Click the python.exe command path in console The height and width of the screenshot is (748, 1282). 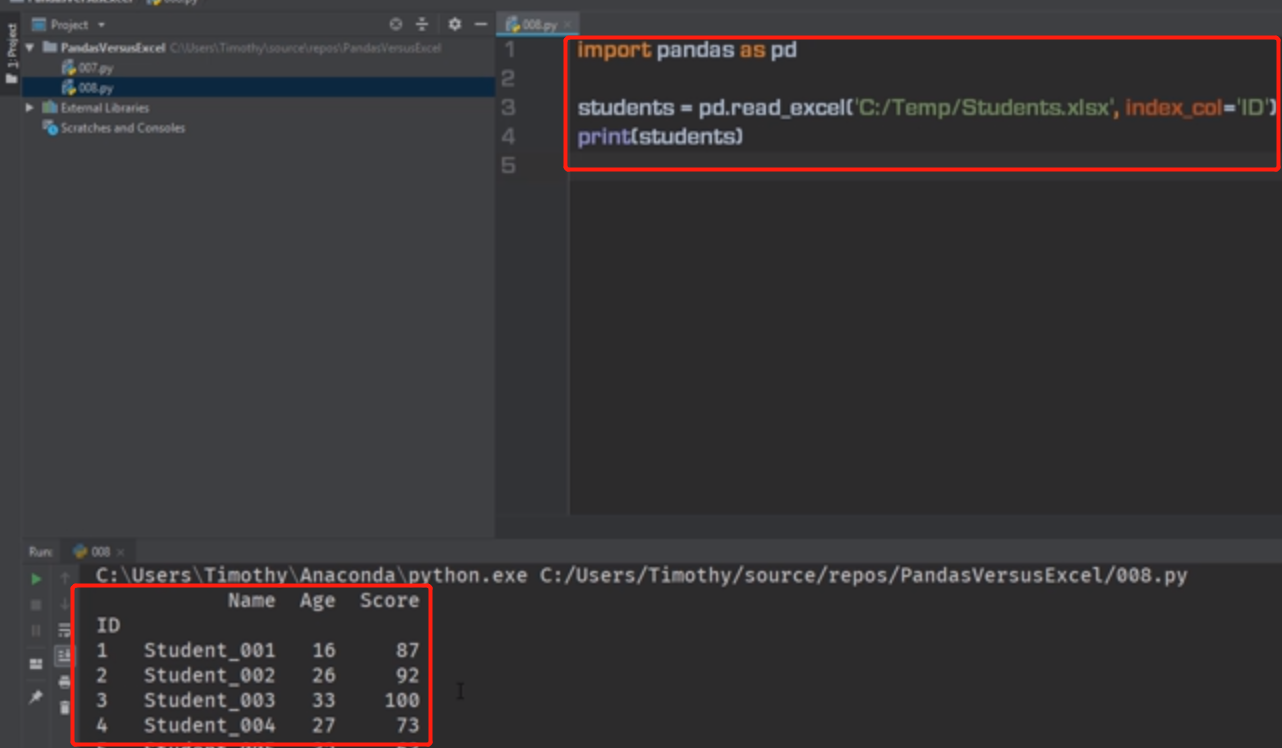click(312, 576)
